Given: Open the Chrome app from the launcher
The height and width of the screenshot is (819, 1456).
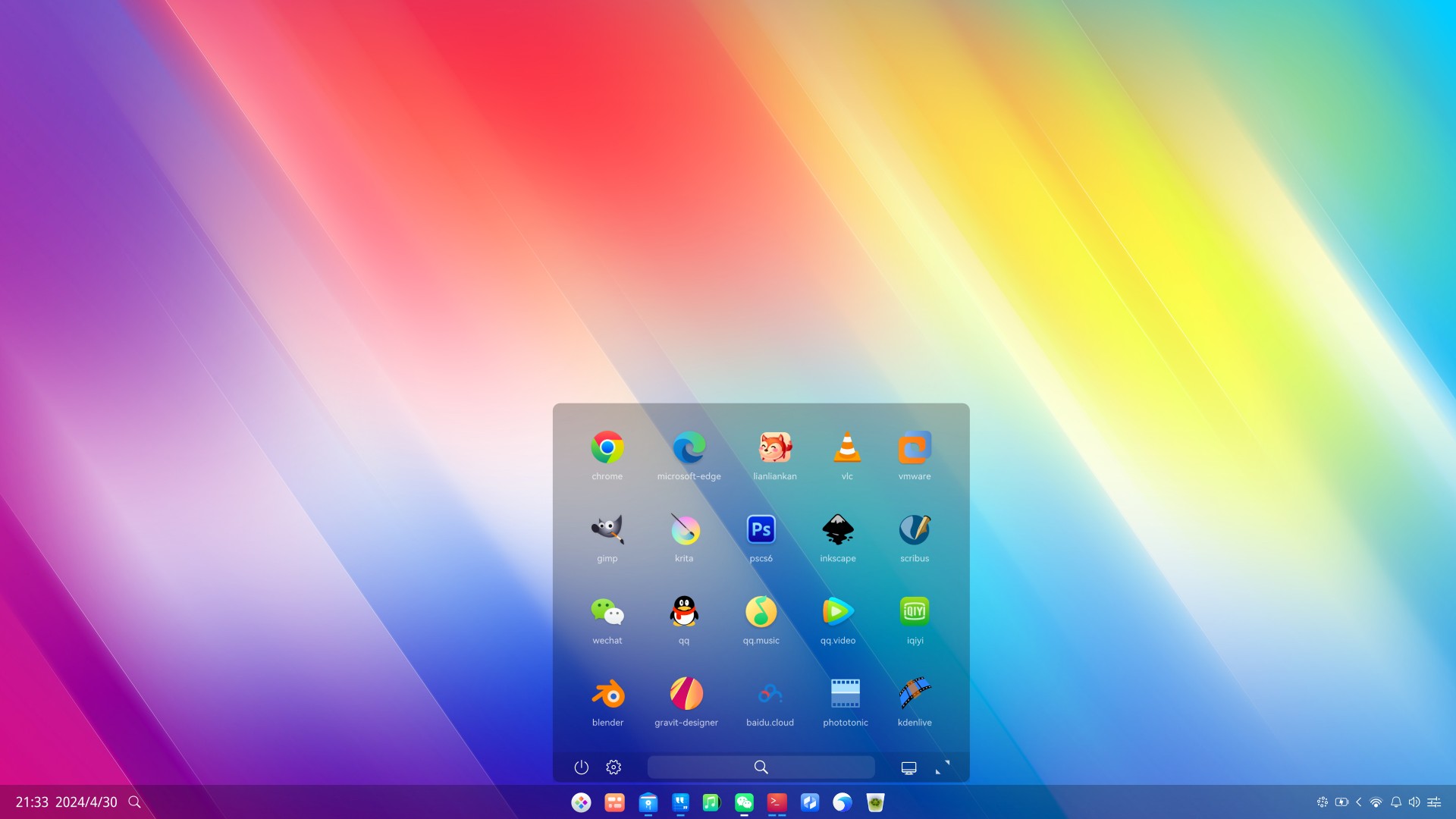Looking at the screenshot, I should point(607,447).
